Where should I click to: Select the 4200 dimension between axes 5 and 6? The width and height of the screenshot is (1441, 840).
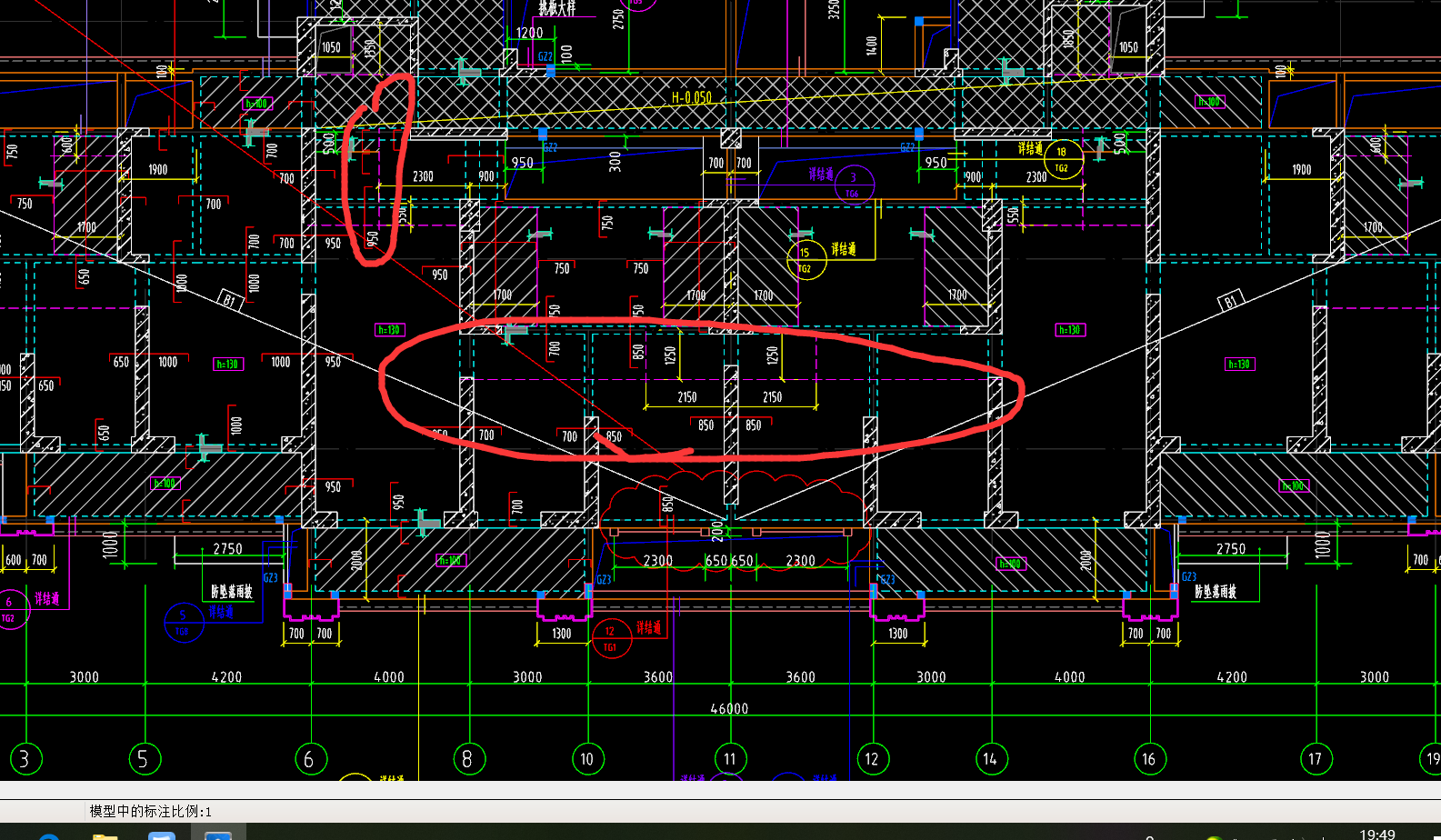click(x=226, y=677)
